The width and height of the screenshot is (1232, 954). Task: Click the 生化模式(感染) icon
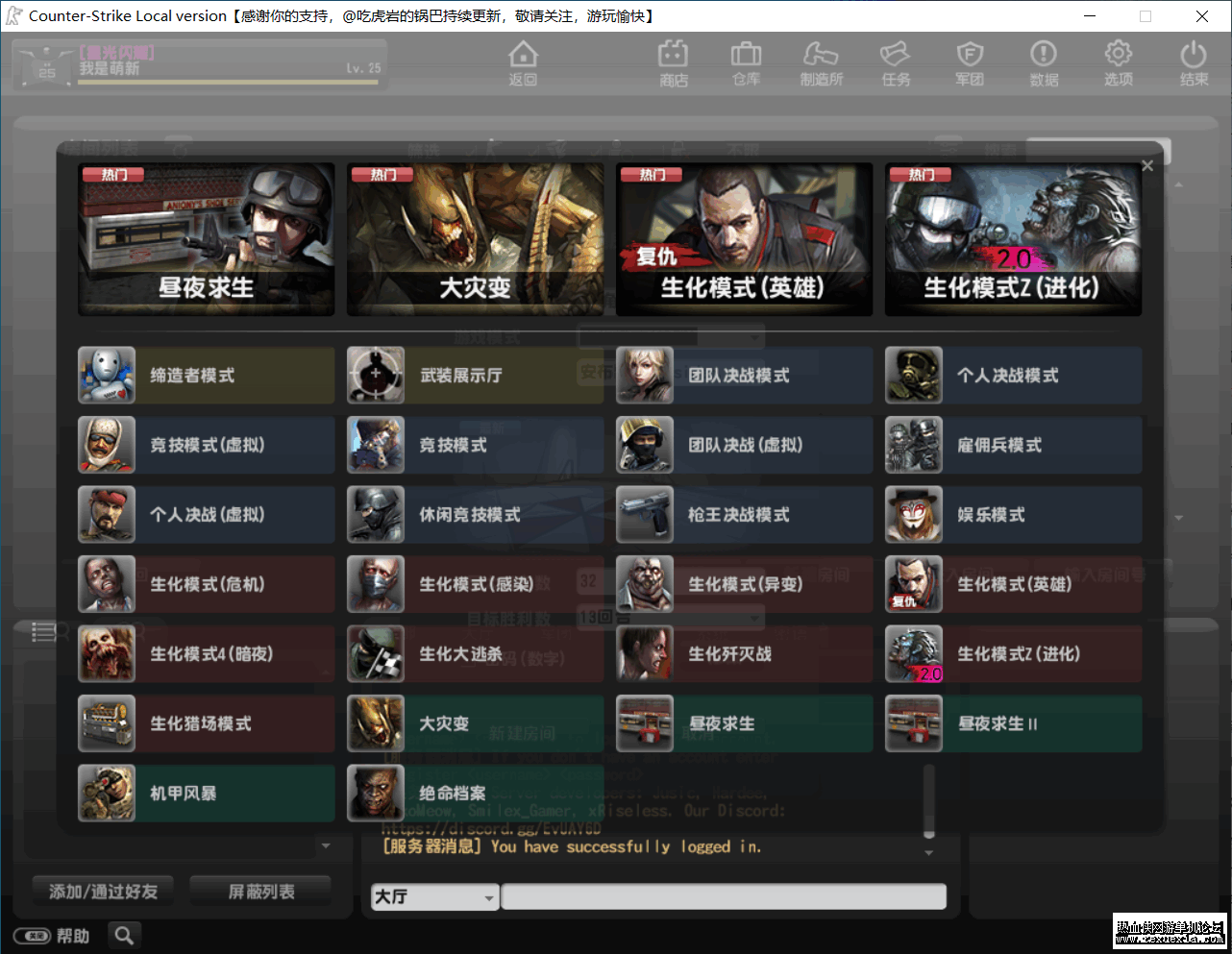376,584
